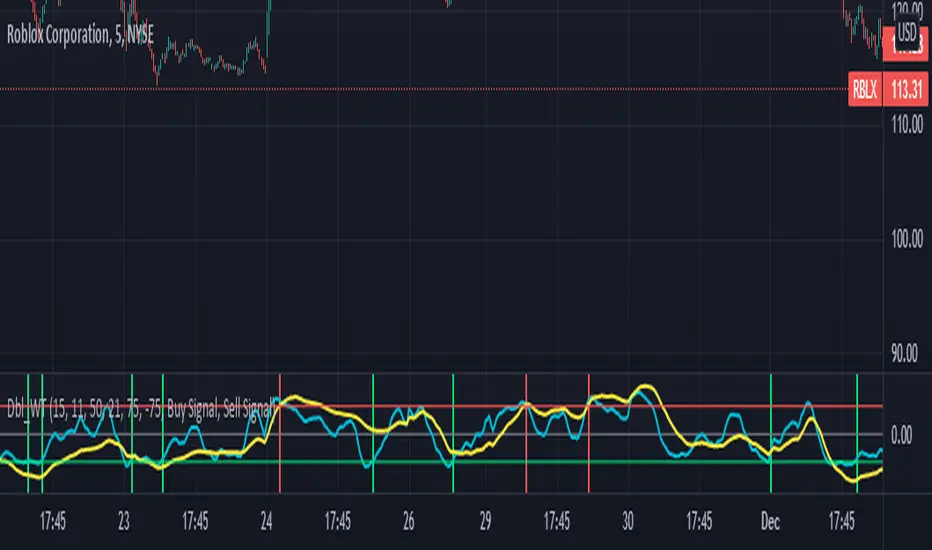The image size is (932, 550).
Task: Click the 0.00 indicator scale label
Action: pos(902,435)
